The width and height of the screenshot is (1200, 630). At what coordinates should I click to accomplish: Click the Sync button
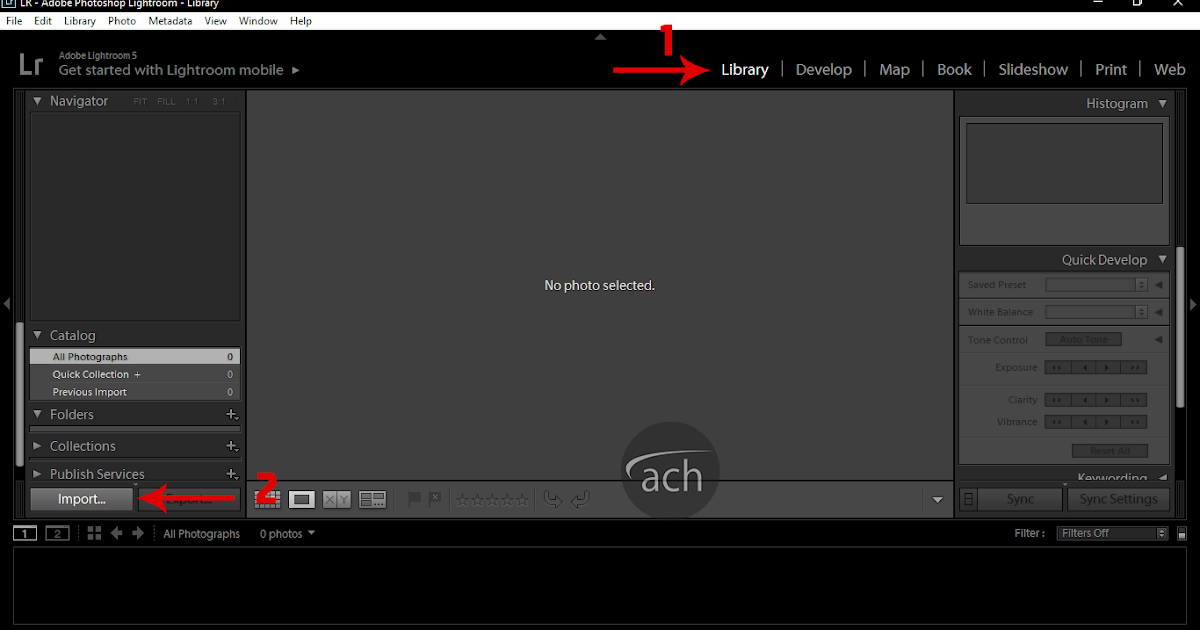click(1020, 499)
